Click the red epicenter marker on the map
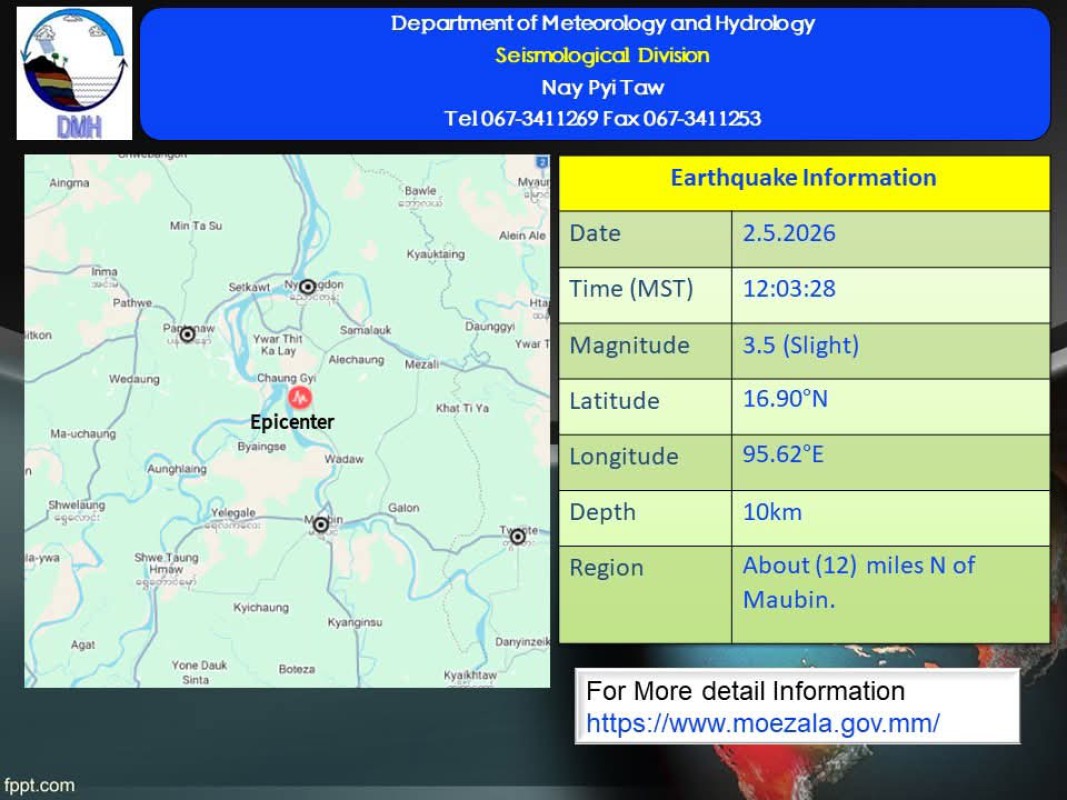This screenshot has width=1067, height=800. tap(300, 397)
